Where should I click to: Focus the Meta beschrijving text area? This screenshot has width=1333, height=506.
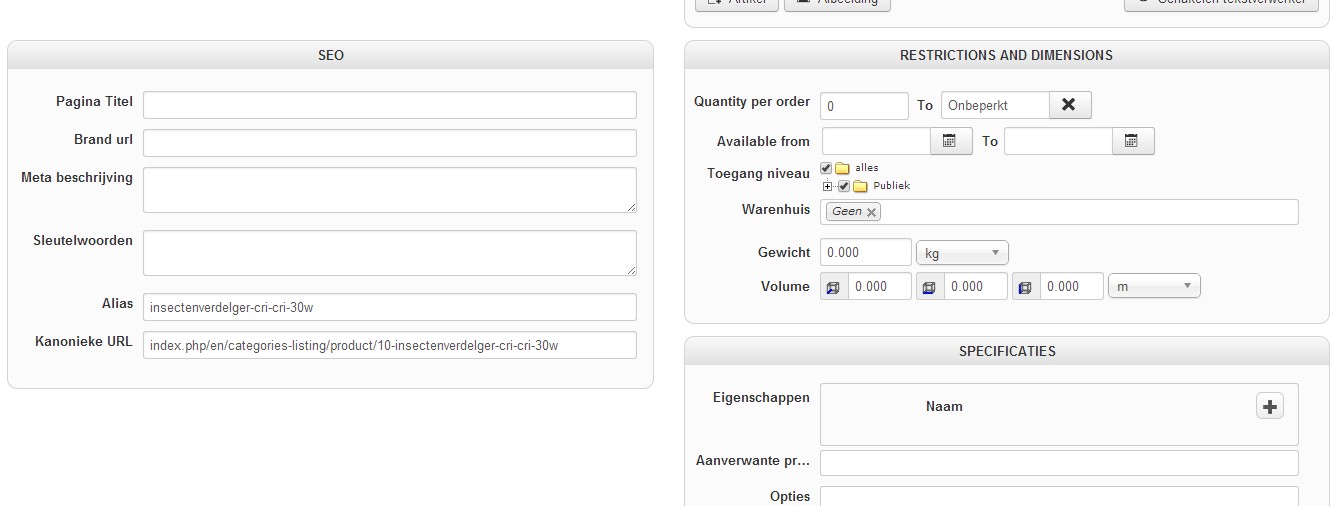pos(389,189)
